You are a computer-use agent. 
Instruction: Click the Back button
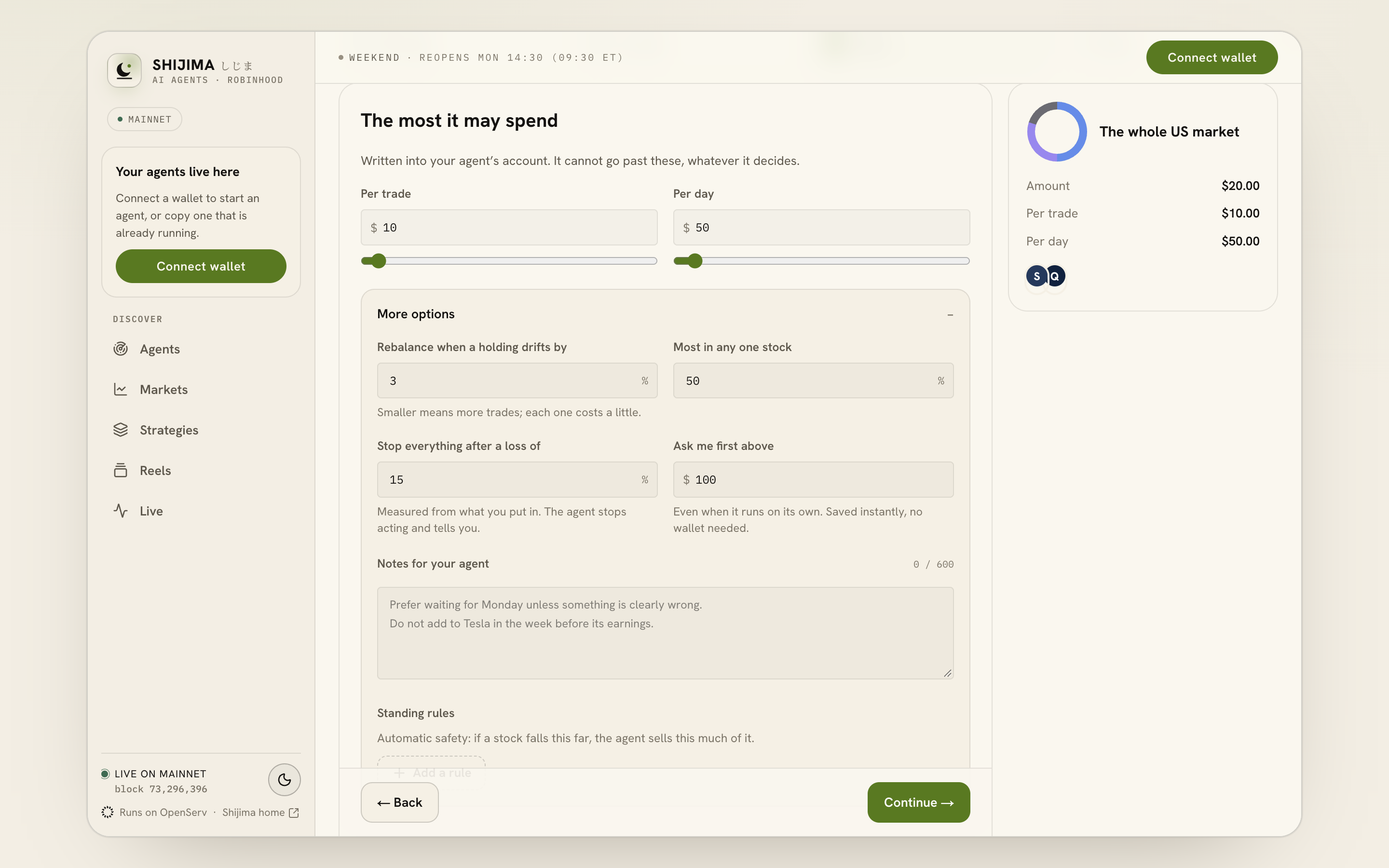[x=399, y=802]
